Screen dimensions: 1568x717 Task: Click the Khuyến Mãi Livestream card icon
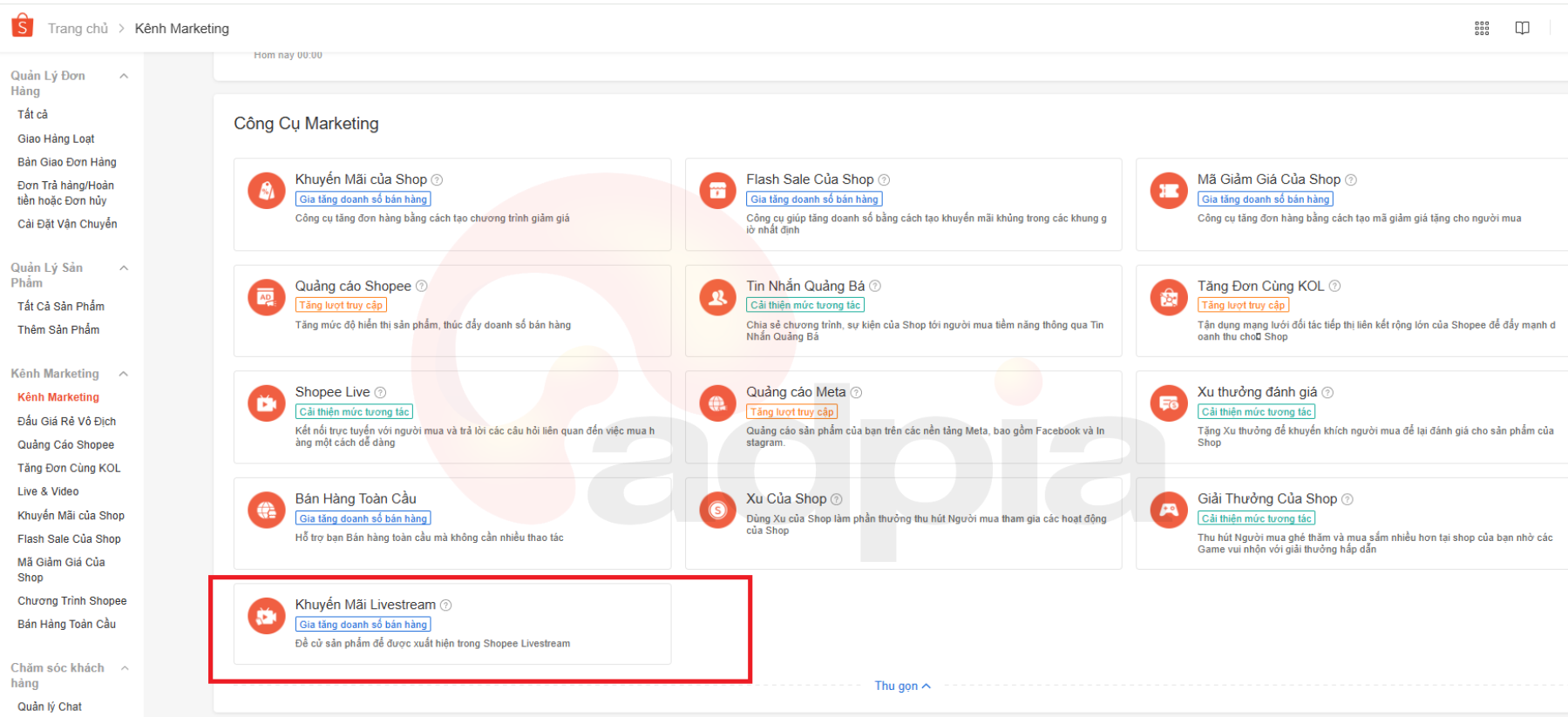click(267, 616)
